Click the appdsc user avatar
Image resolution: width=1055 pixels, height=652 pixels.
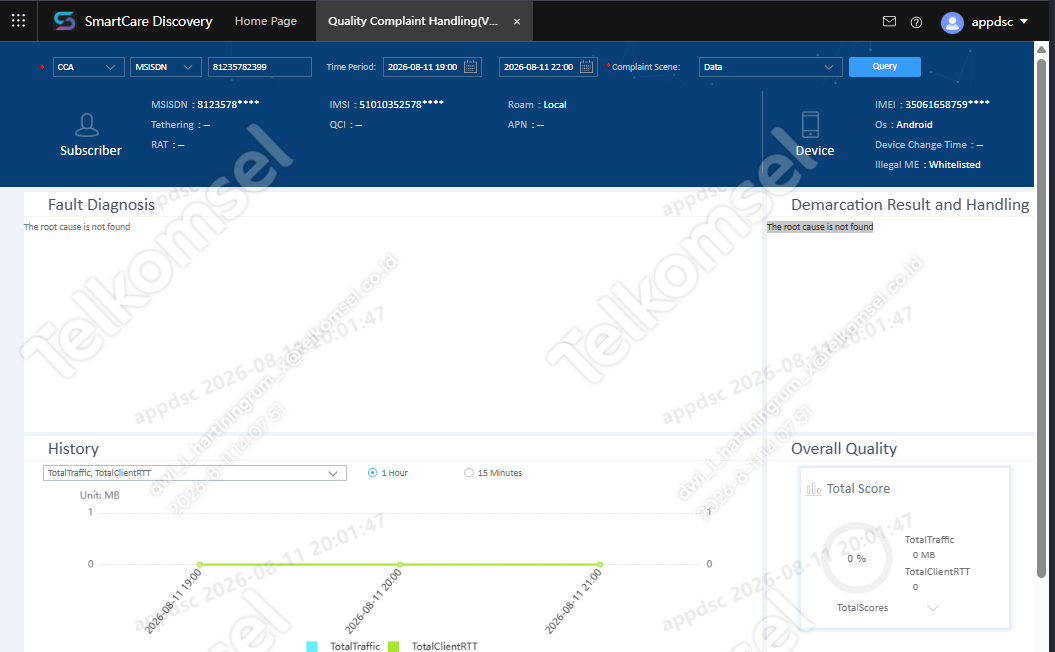coord(951,22)
